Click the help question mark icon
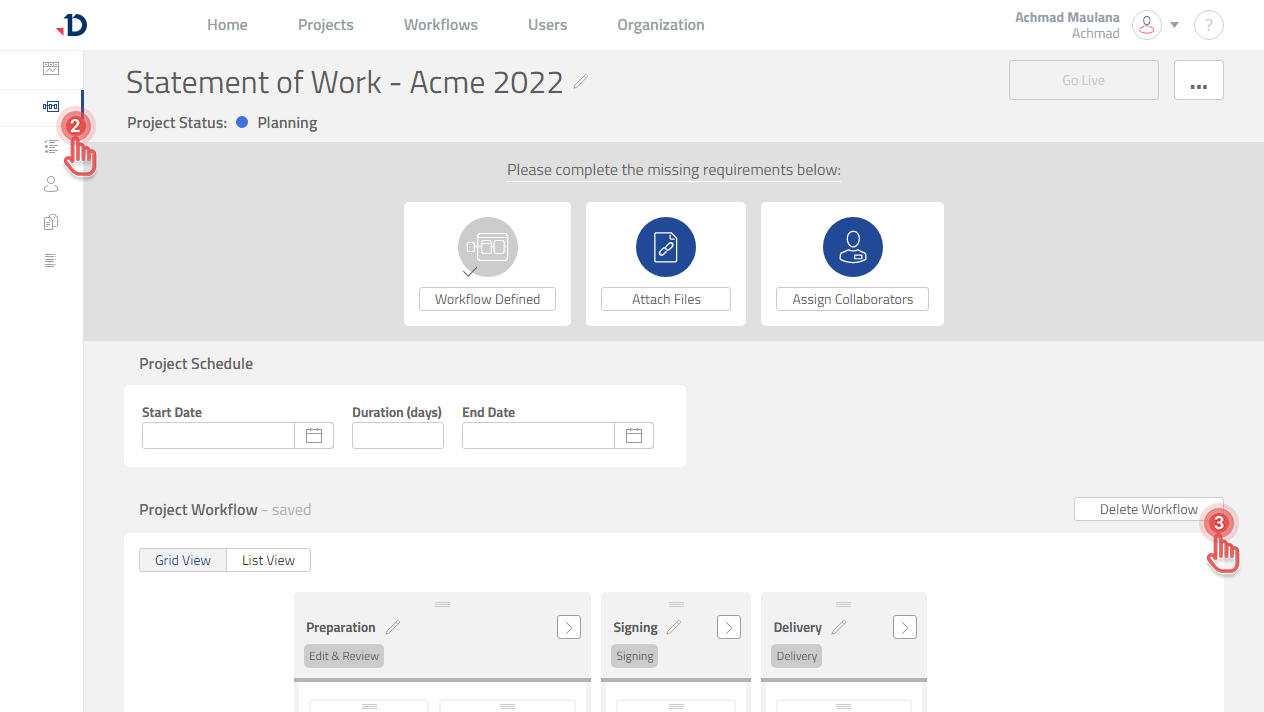This screenshot has width=1264, height=712. (x=1208, y=25)
